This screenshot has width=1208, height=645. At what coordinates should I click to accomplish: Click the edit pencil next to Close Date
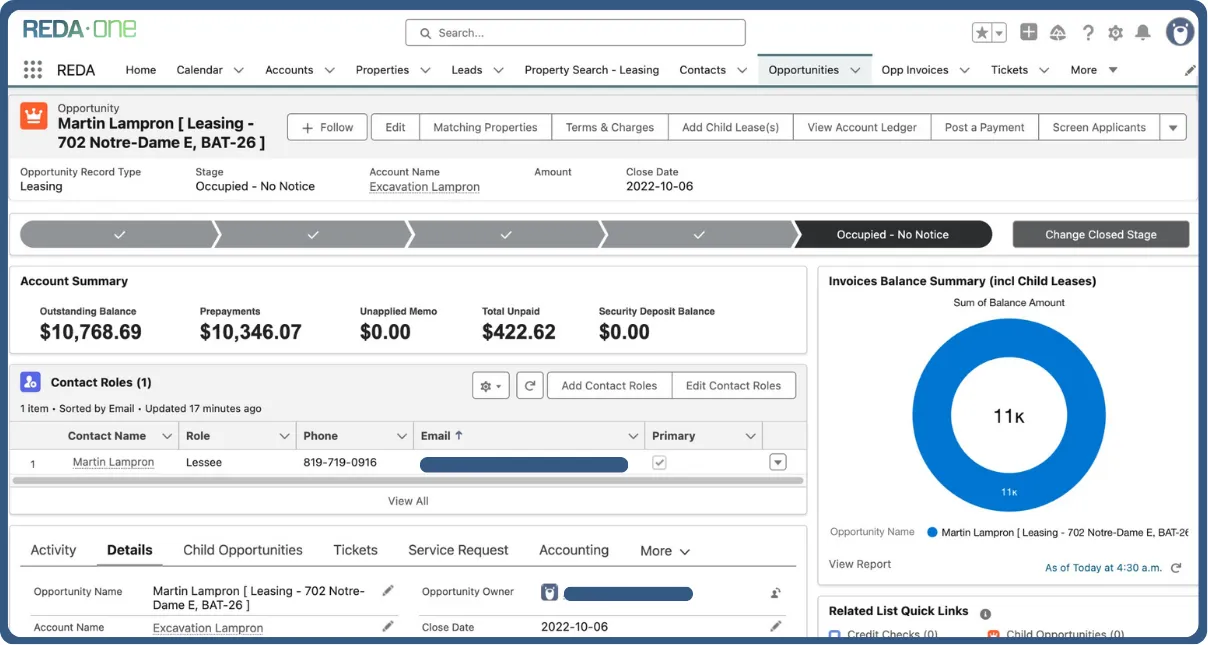[776, 627]
